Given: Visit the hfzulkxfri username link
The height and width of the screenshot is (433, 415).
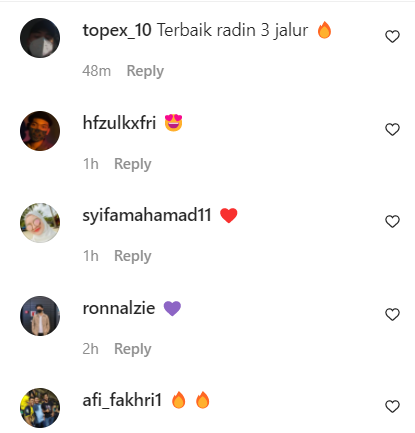Looking at the screenshot, I should click(x=119, y=123).
